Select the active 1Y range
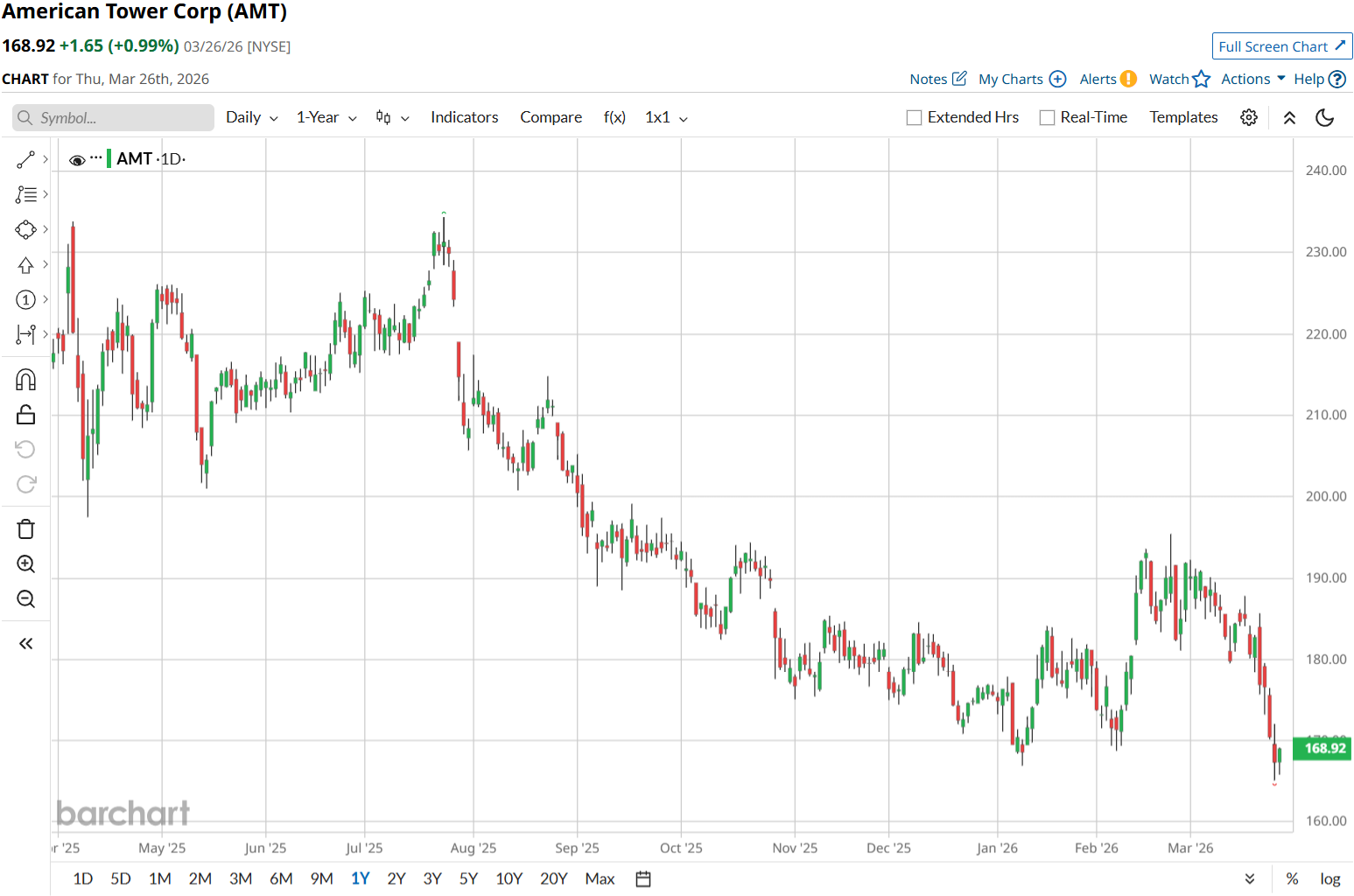 (x=361, y=878)
